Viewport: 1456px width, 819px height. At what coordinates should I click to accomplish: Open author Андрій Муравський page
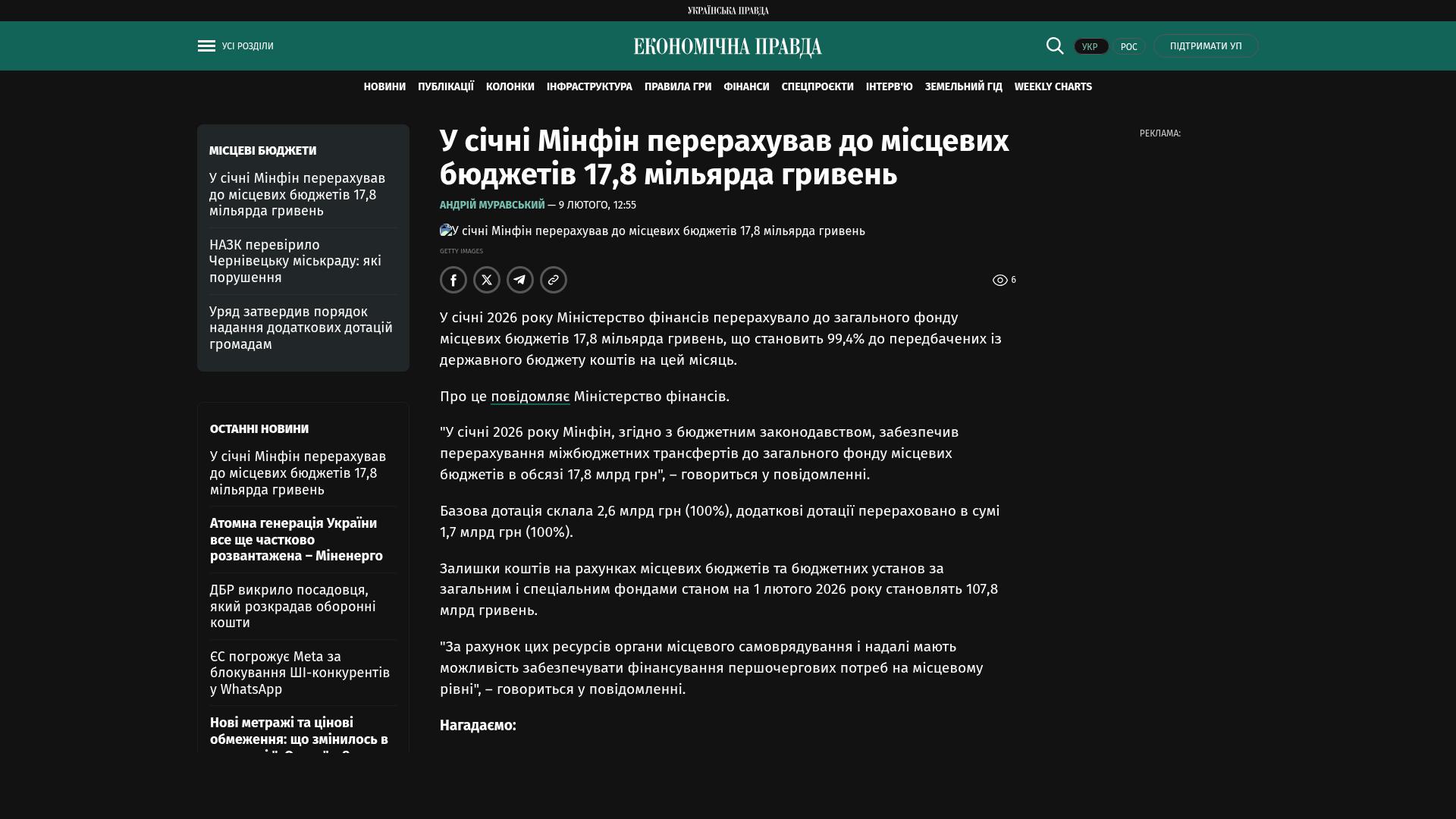click(x=492, y=206)
